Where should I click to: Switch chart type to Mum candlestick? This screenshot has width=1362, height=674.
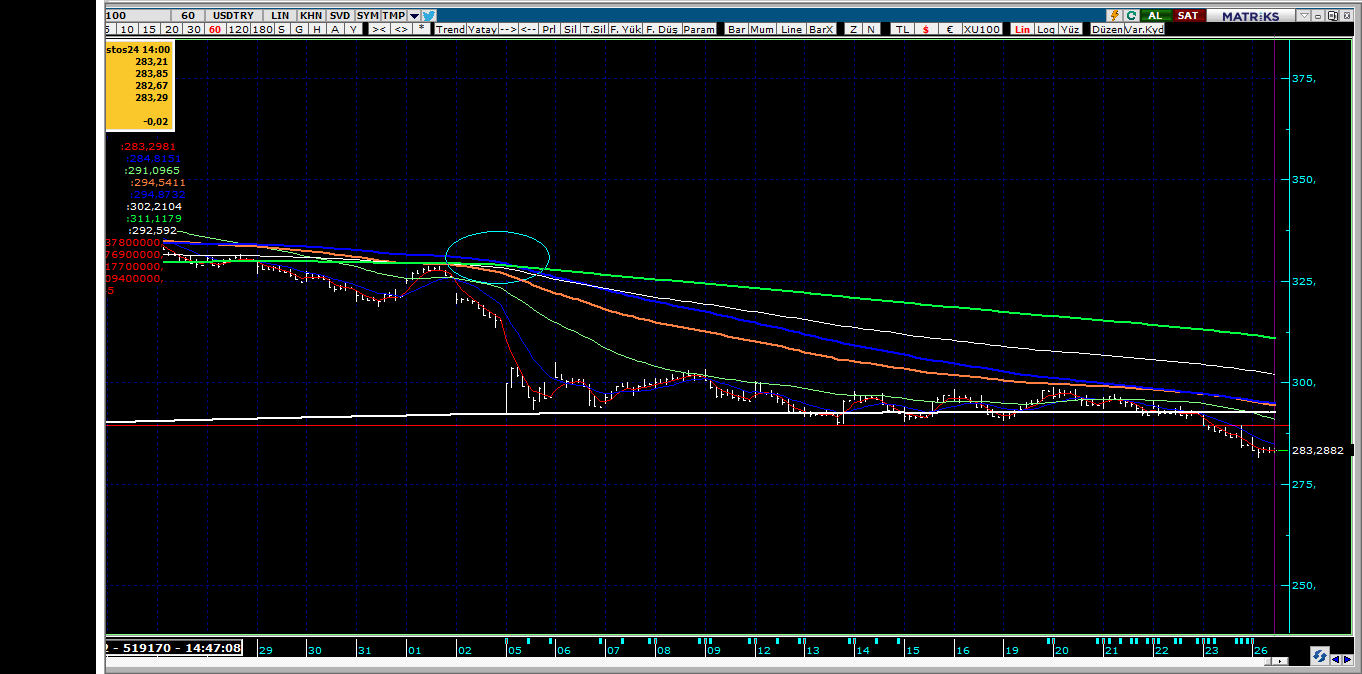click(x=762, y=30)
